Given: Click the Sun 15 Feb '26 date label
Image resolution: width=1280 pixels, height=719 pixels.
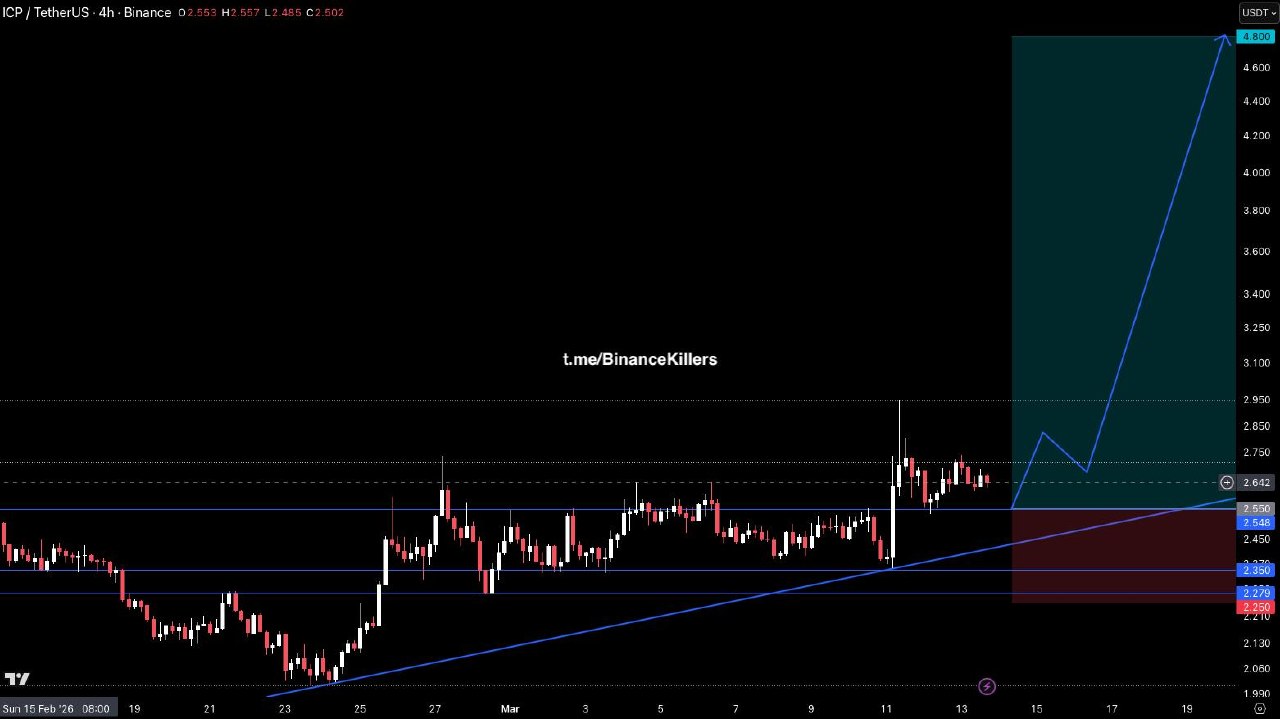Looking at the screenshot, I should tap(56, 709).
